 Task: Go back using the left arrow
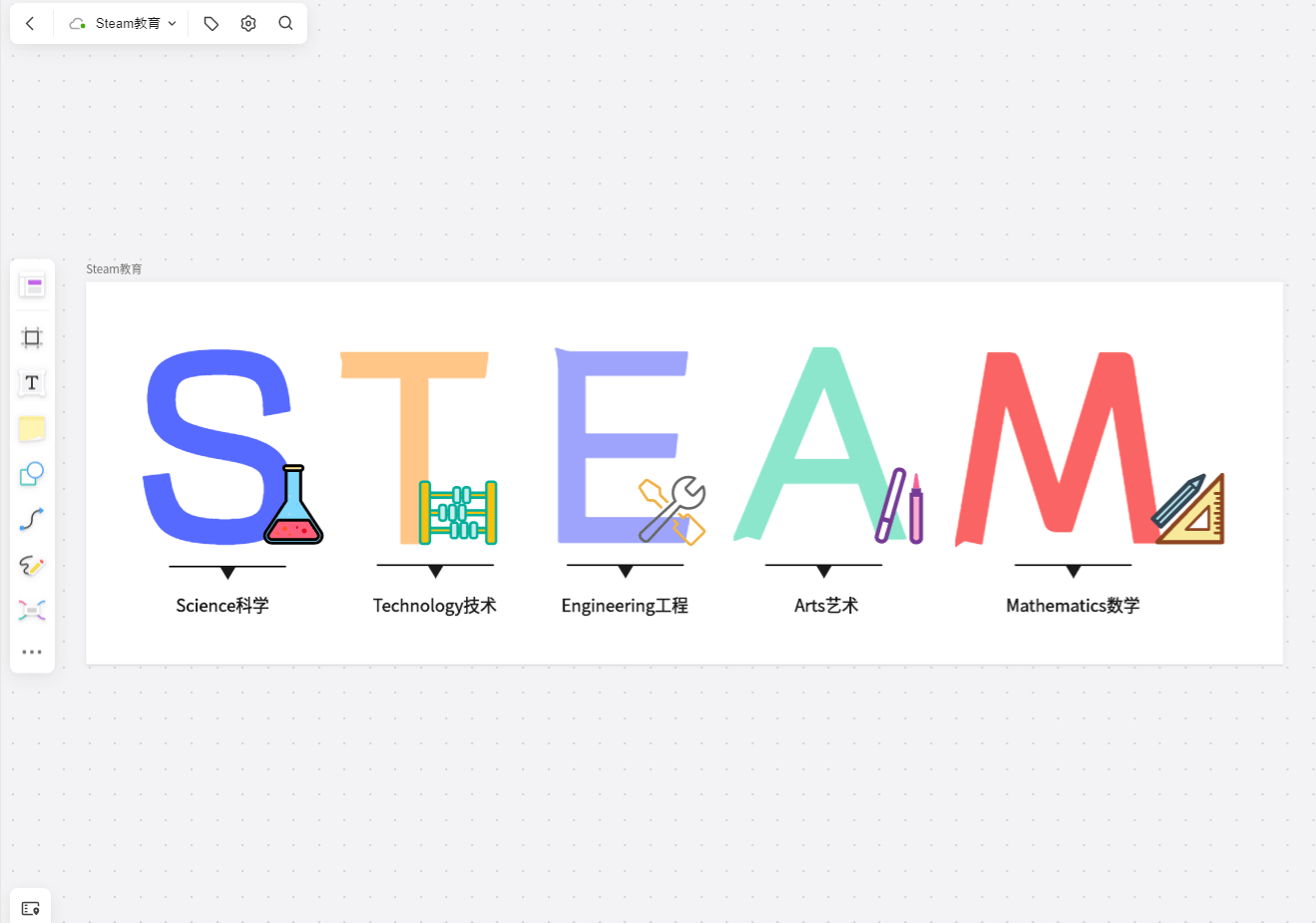30,23
